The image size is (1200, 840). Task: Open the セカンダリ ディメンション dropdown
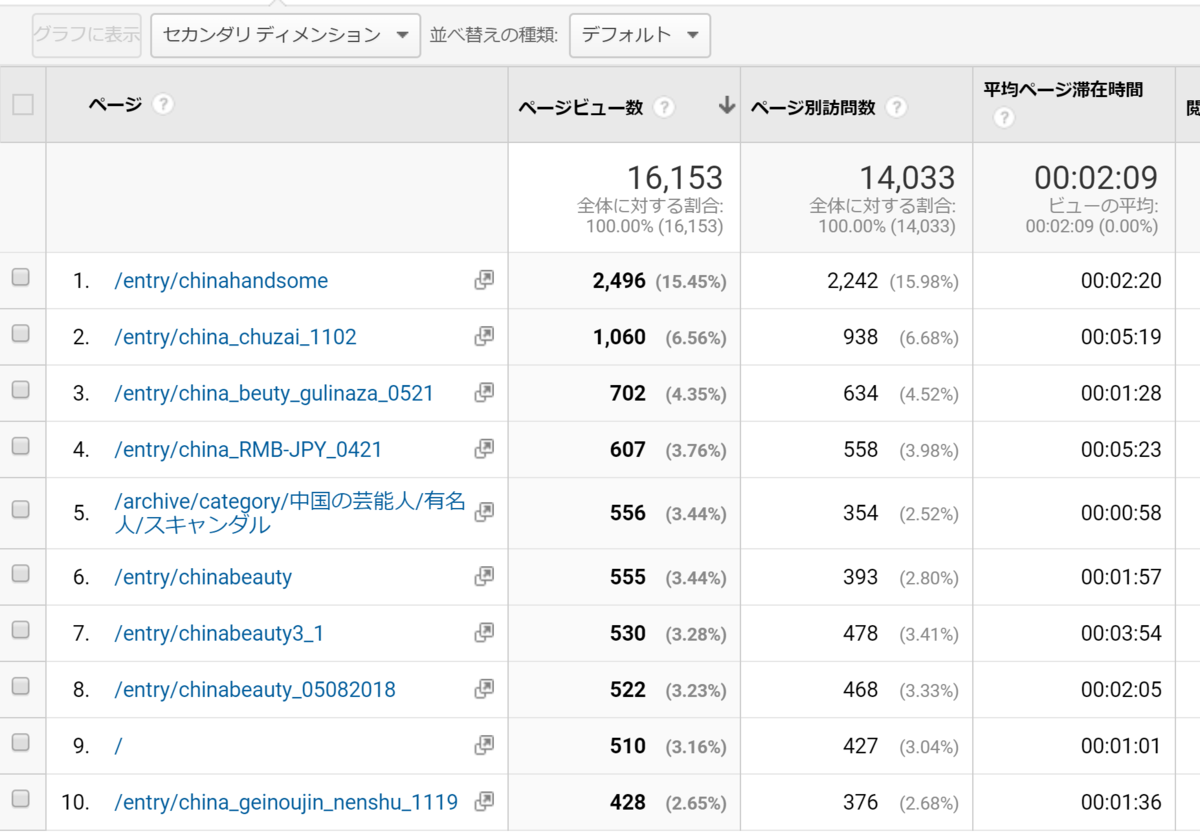click(285, 35)
